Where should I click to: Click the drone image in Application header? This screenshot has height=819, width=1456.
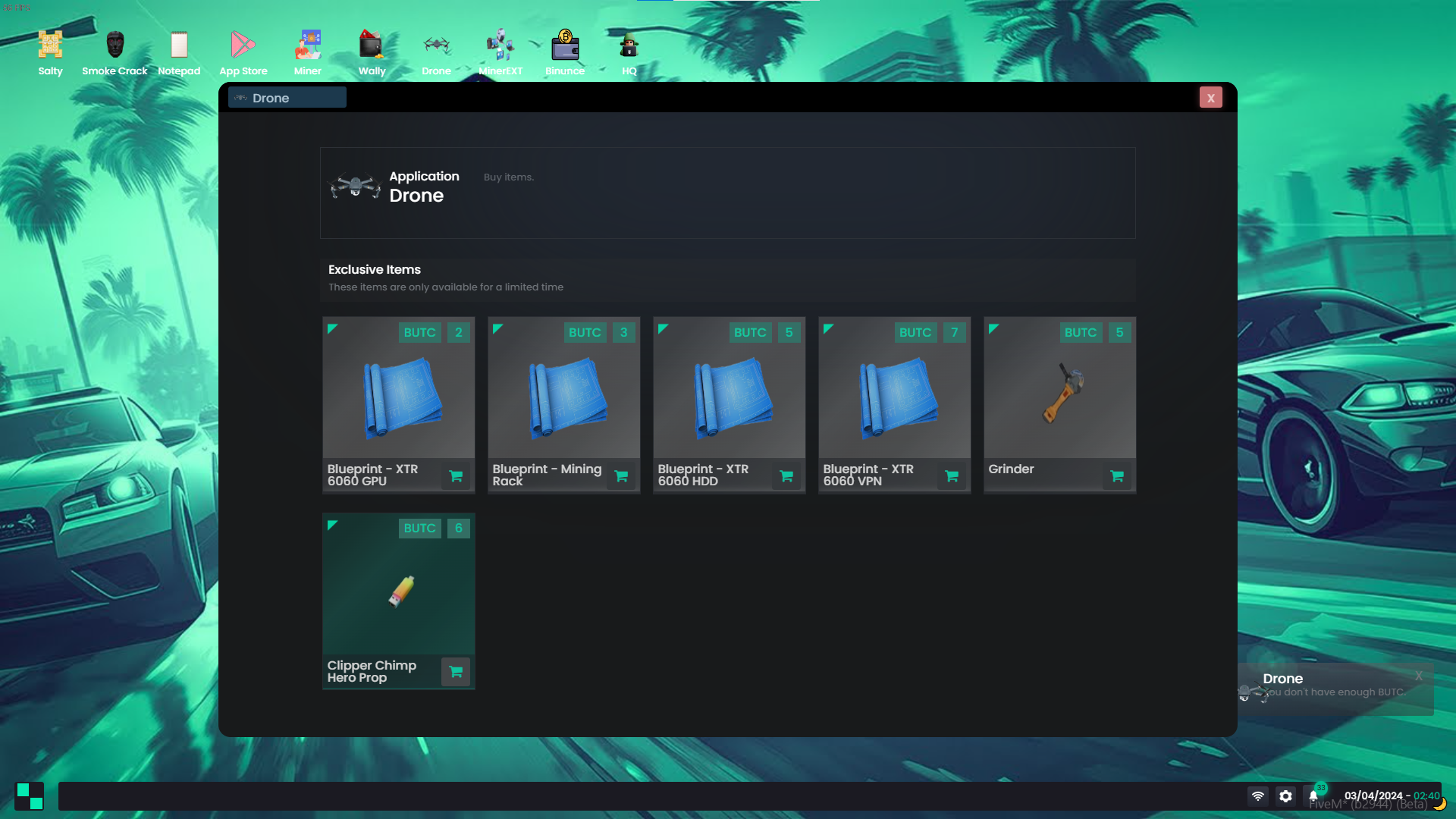[x=355, y=186]
